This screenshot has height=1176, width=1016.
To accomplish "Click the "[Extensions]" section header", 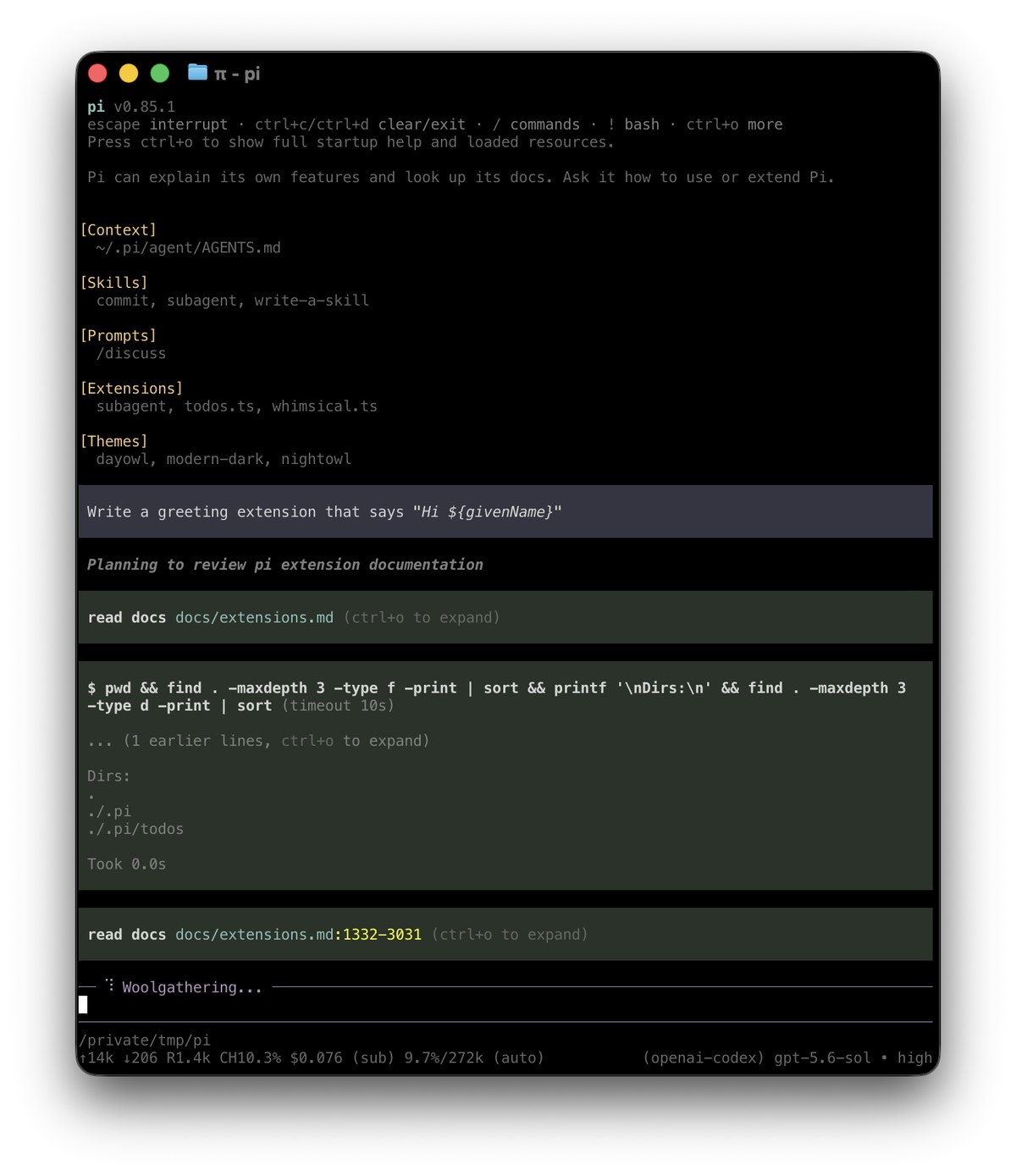I will point(131,389).
